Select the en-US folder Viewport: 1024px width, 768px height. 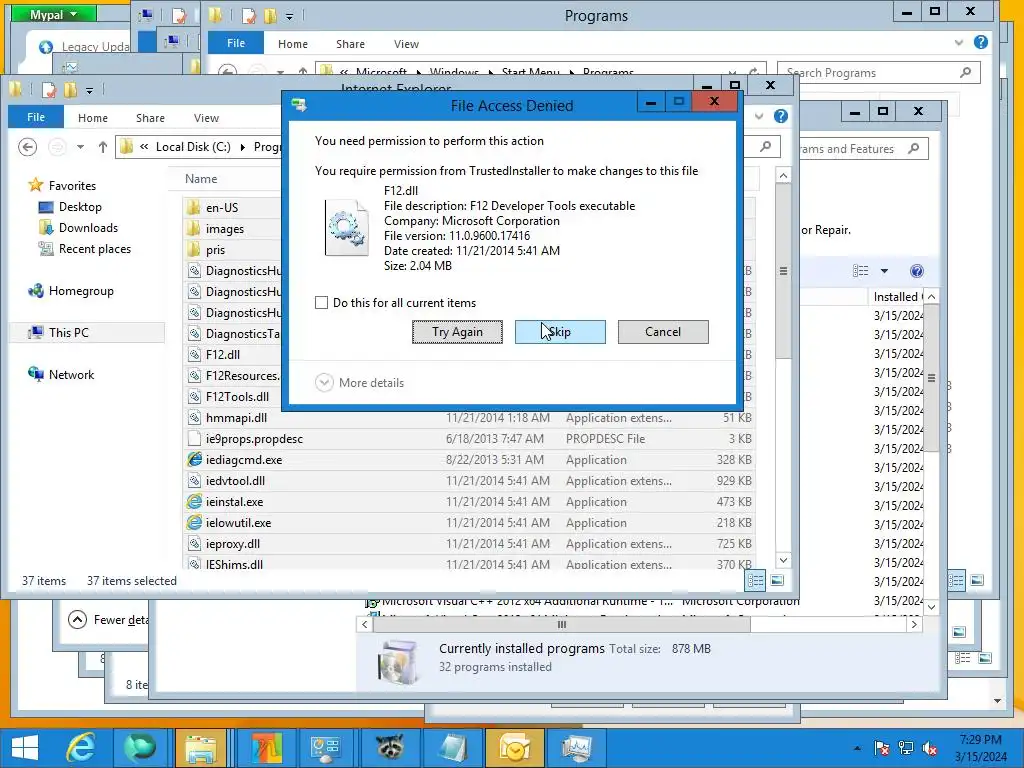tap(222, 208)
